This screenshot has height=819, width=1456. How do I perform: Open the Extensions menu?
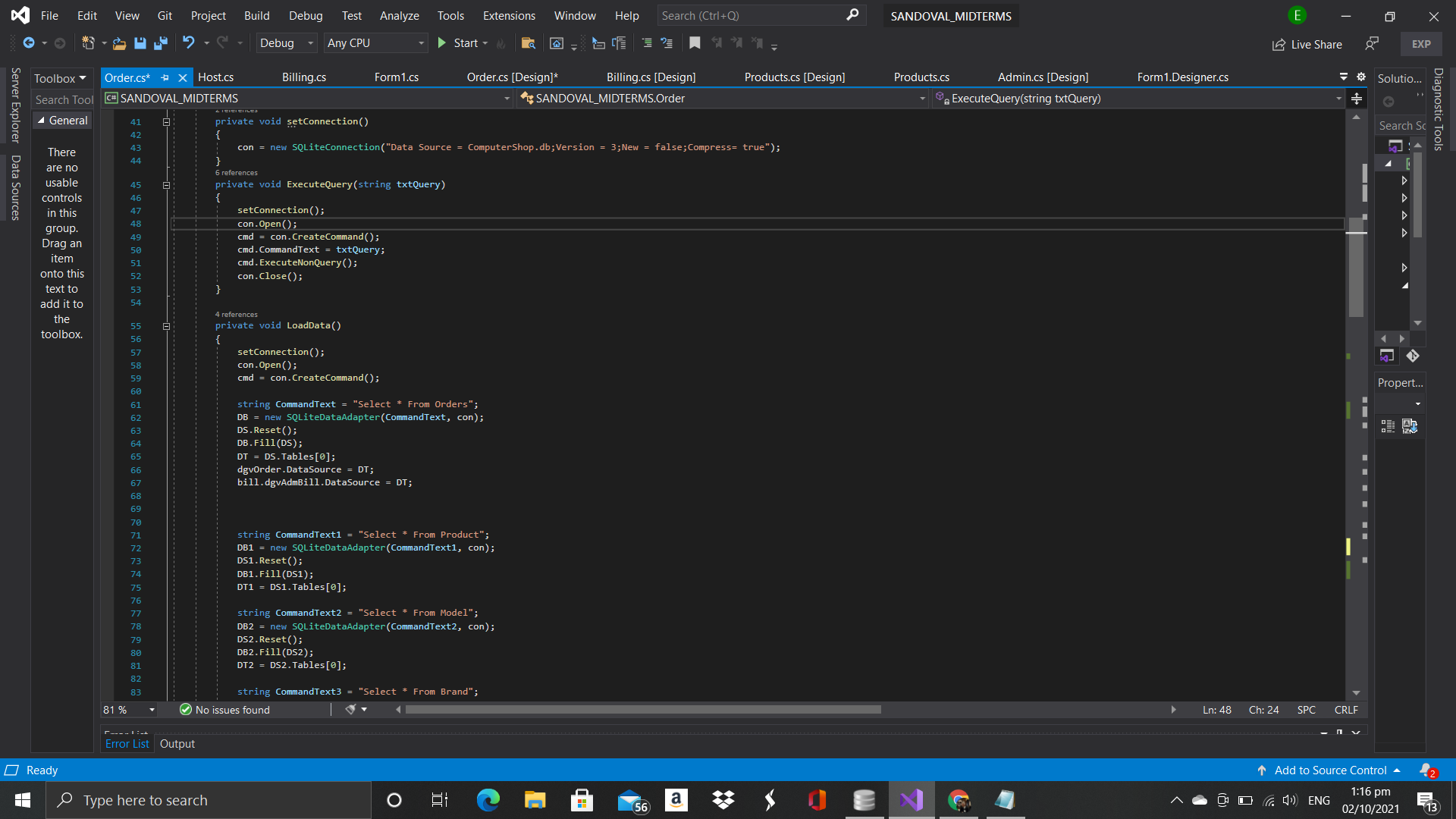click(509, 15)
